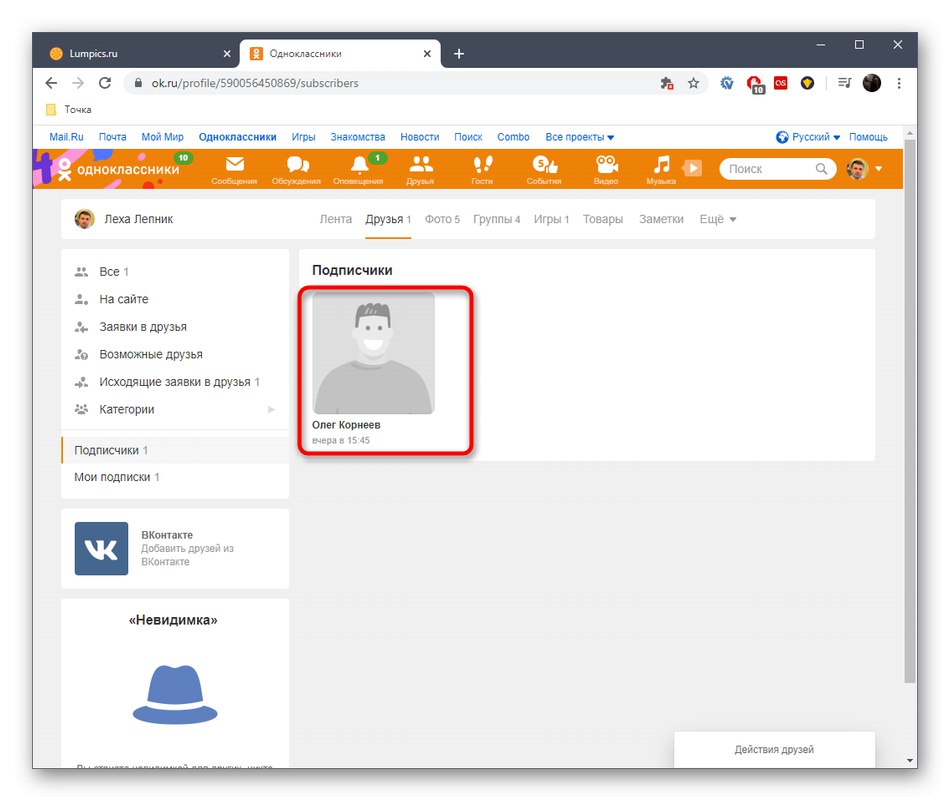The width and height of the screenshot is (950, 801).
Task: Expand the Все проекты dropdown
Action: [x=579, y=137]
